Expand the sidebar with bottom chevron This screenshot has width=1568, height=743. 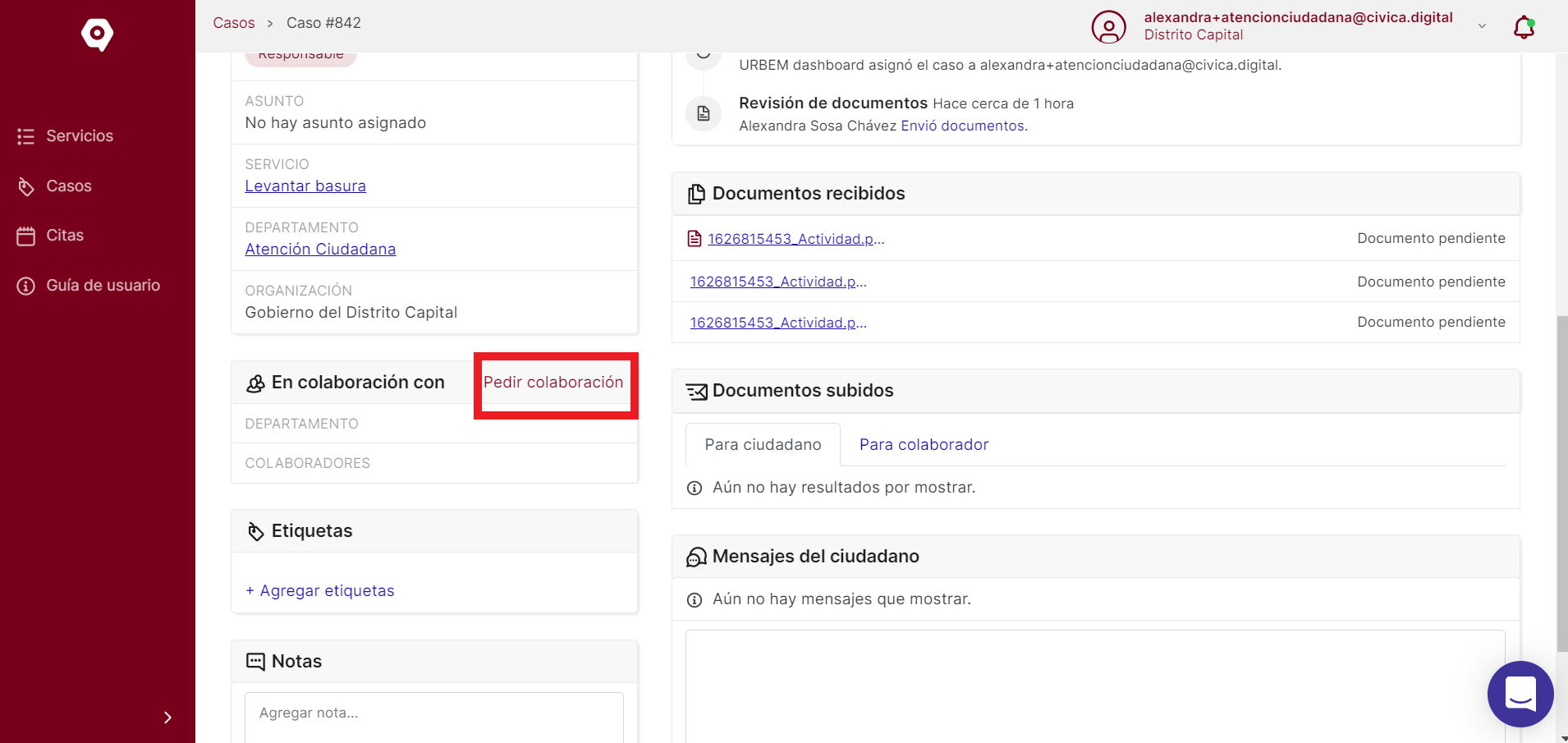(167, 718)
